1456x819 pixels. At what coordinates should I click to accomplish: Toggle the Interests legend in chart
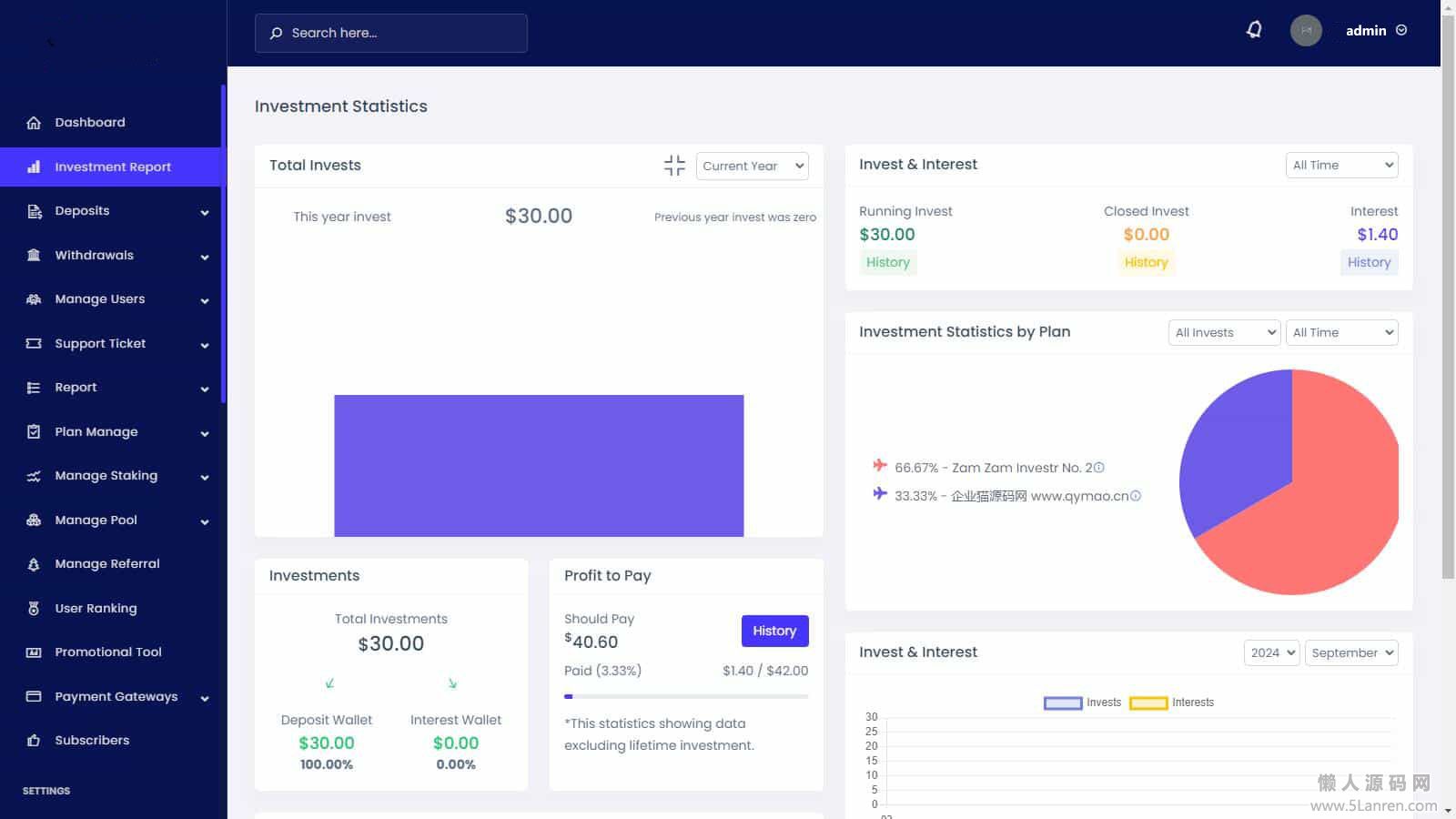point(1148,703)
